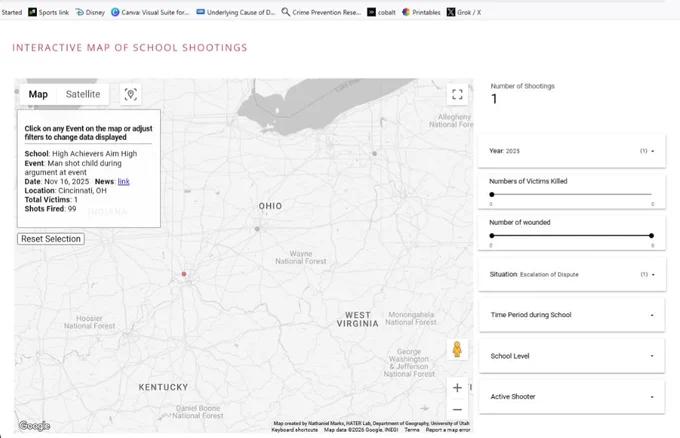
Task: Zoom in on the map with plus
Action: (x=457, y=388)
